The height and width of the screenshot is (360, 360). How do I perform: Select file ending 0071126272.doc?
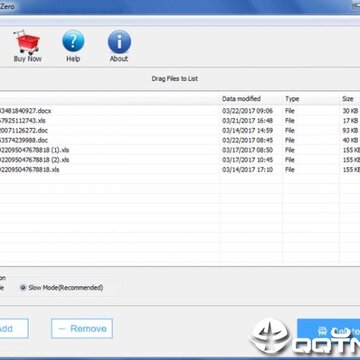[x=24, y=130]
